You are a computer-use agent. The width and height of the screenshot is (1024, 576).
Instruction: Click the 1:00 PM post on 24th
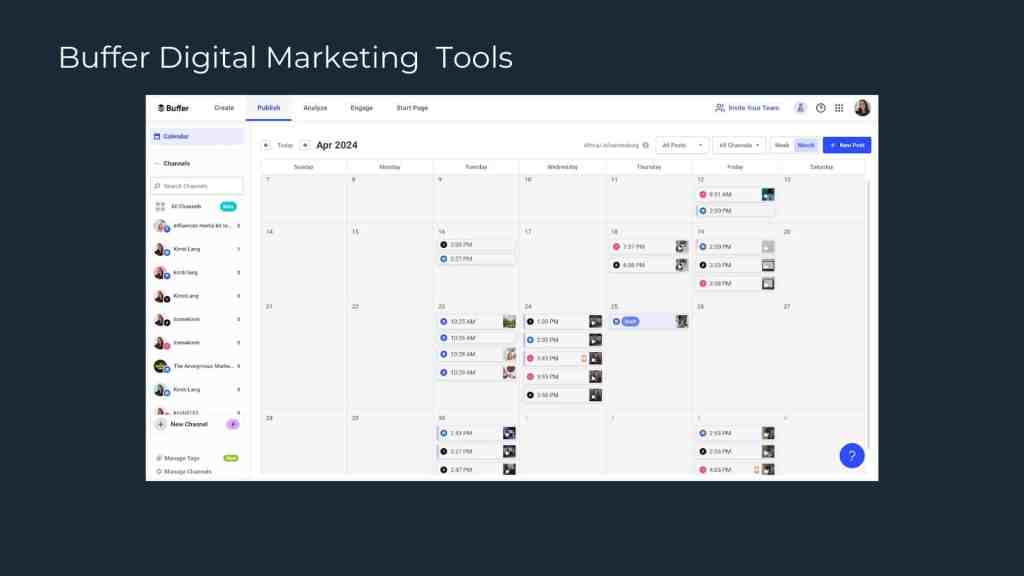[x=562, y=321]
